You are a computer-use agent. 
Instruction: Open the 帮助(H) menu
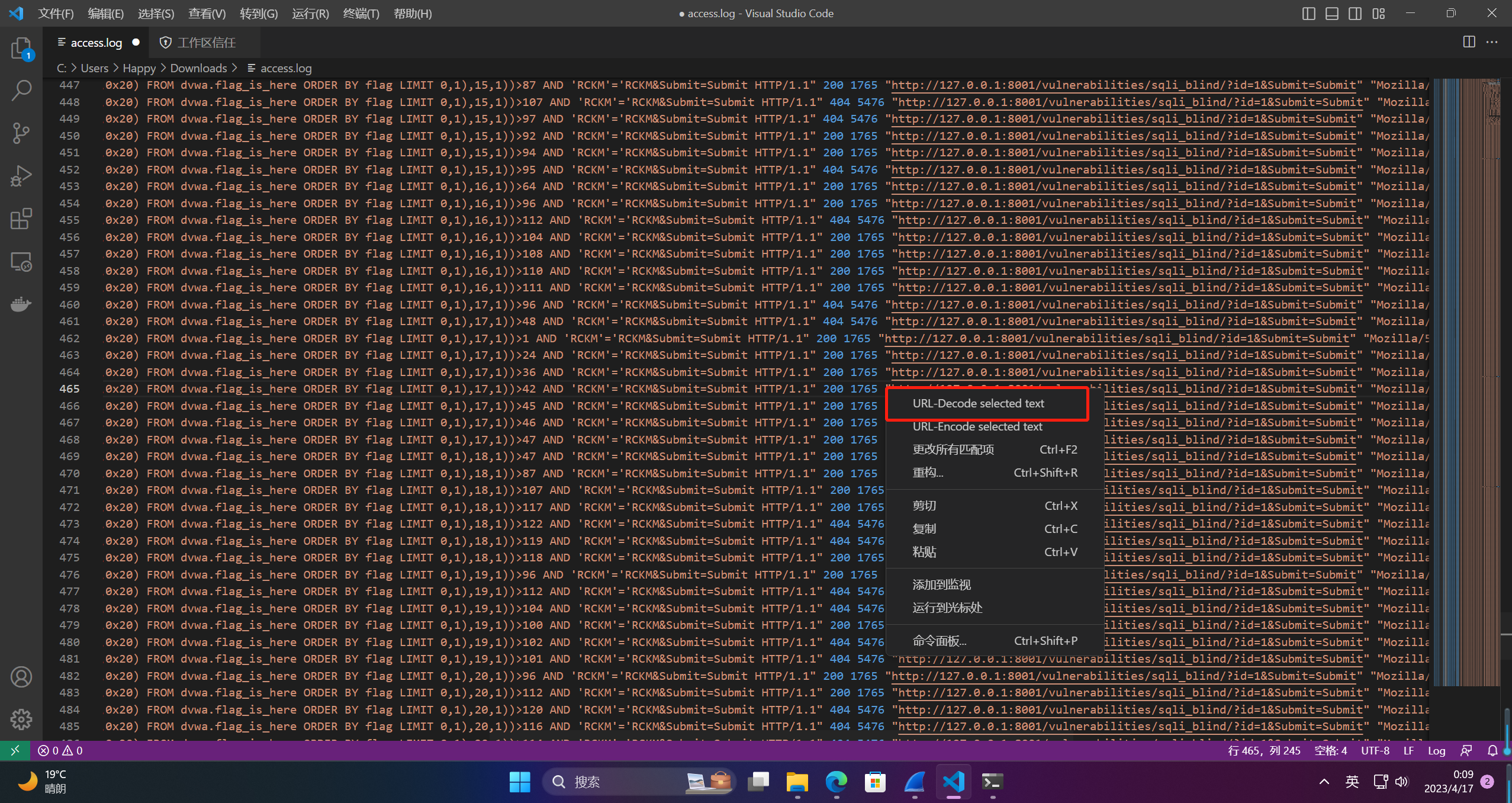pos(413,14)
